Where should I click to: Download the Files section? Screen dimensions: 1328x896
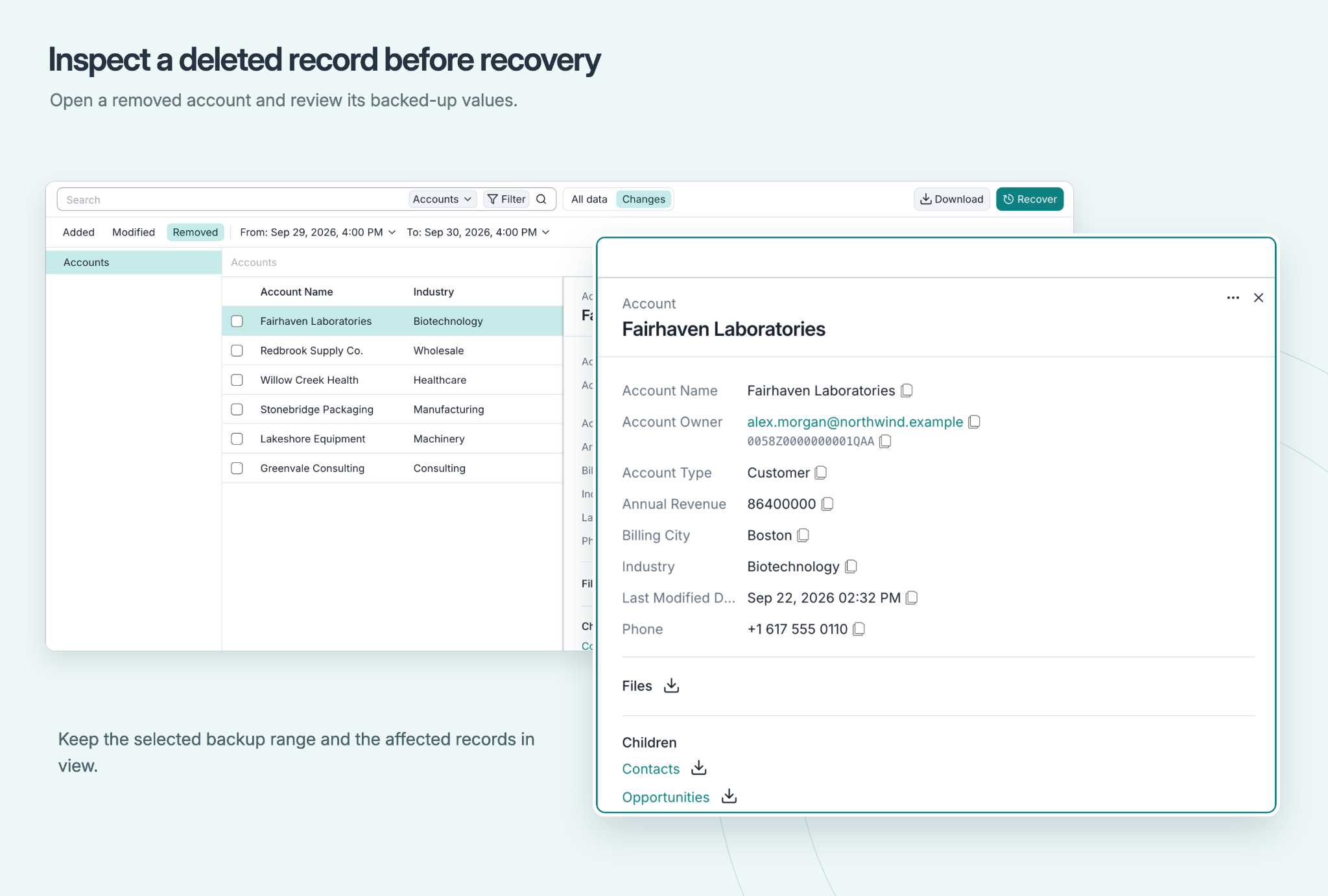pyautogui.click(x=672, y=685)
